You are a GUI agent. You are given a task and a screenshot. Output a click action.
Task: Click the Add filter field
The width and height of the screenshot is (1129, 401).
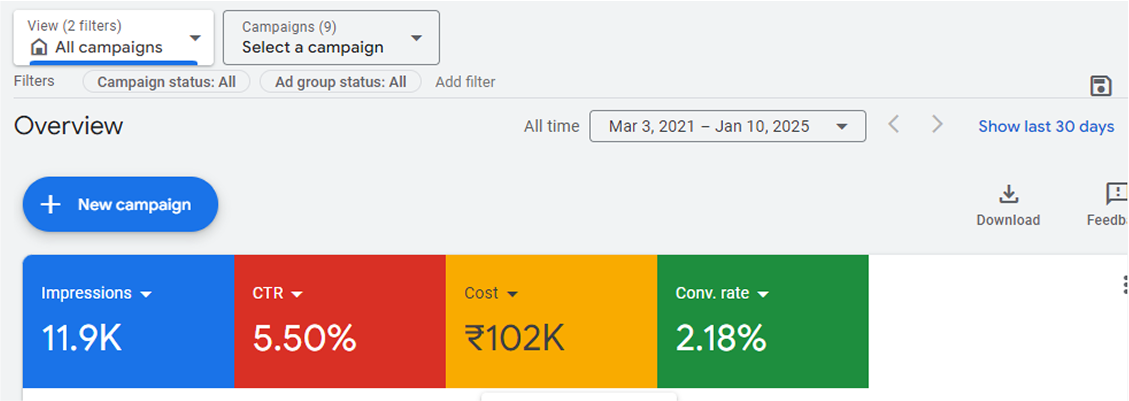pos(465,82)
